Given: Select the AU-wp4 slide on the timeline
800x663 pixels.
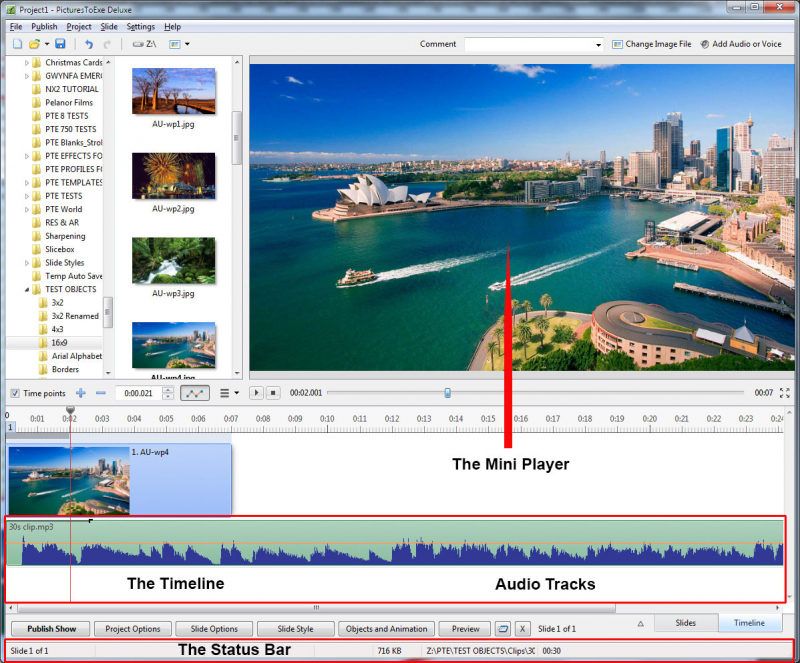Looking at the screenshot, I should [119, 479].
